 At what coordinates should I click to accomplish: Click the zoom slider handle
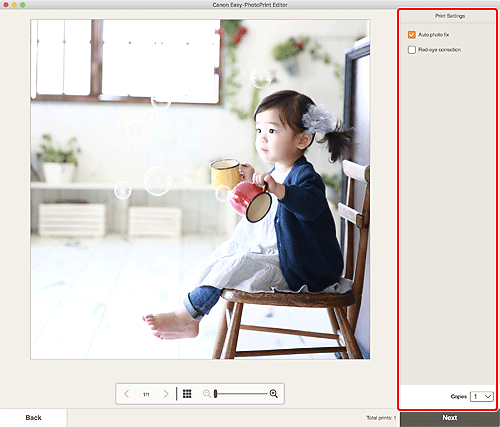click(216, 394)
